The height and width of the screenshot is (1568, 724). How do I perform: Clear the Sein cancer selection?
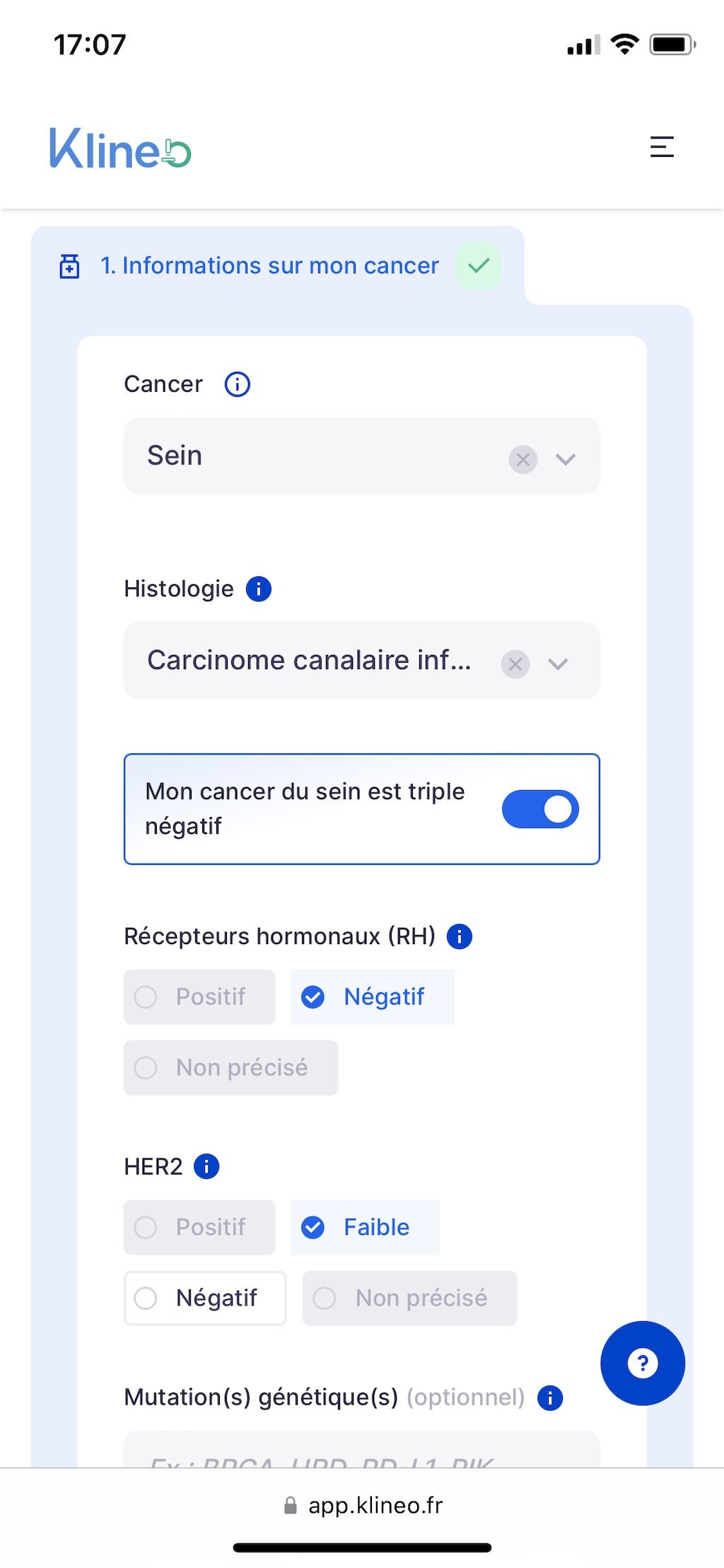point(523,460)
